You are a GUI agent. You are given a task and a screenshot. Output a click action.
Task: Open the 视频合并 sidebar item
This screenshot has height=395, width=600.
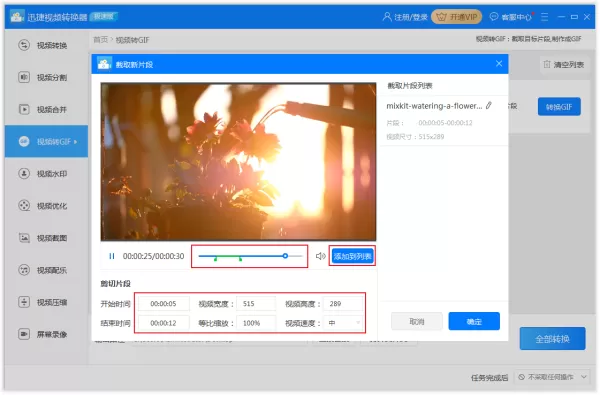pyautogui.click(x=46, y=109)
